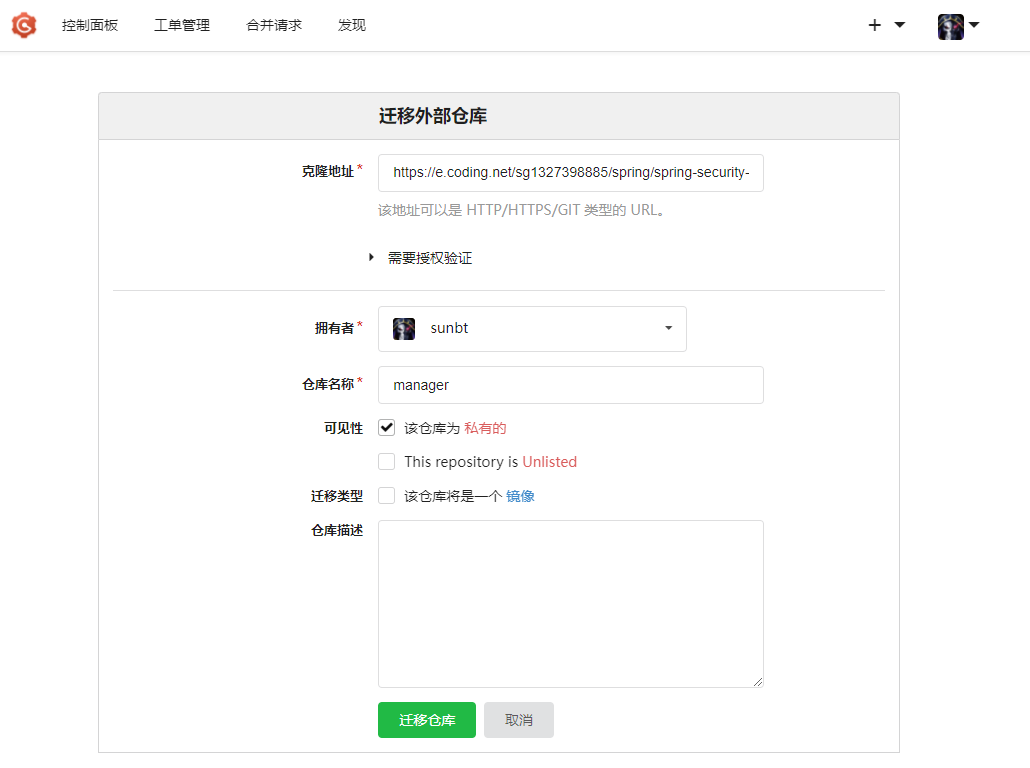Click the sunbt avatar inside owner selector

point(403,328)
